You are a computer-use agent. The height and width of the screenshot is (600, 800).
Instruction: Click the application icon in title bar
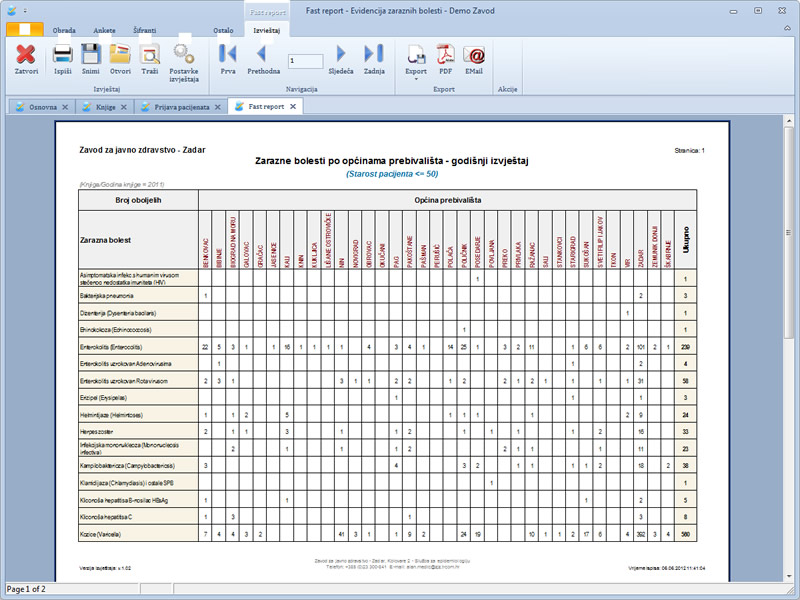point(11,10)
